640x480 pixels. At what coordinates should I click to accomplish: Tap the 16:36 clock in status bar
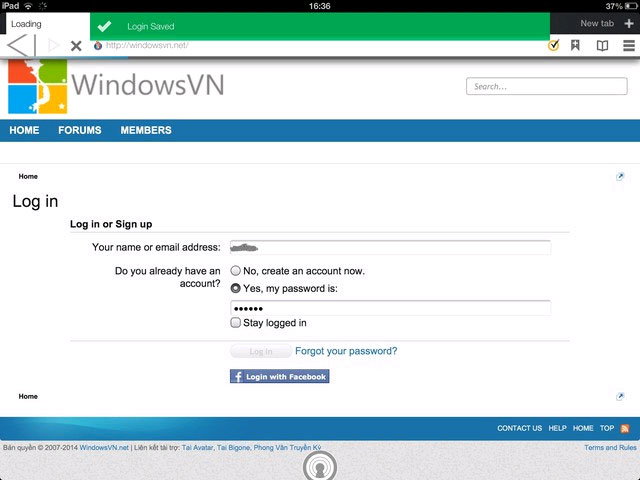(320, 6)
